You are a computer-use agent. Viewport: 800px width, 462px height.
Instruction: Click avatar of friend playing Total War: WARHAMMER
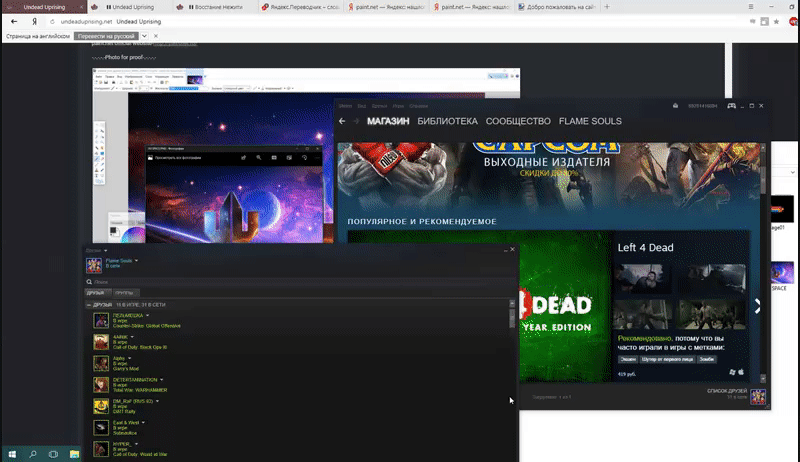101,384
